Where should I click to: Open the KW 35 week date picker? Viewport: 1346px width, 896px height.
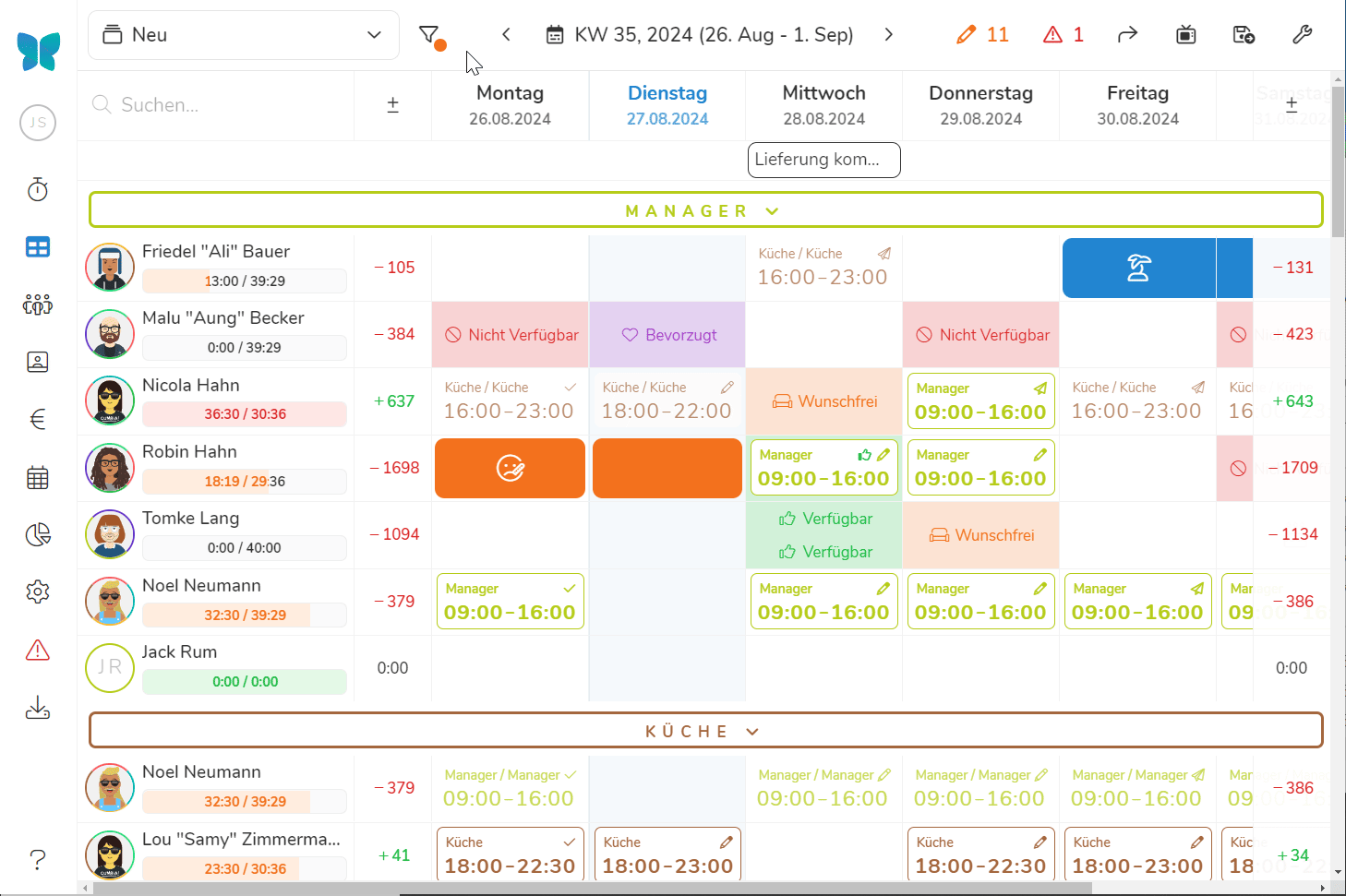click(x=700, y=35)
